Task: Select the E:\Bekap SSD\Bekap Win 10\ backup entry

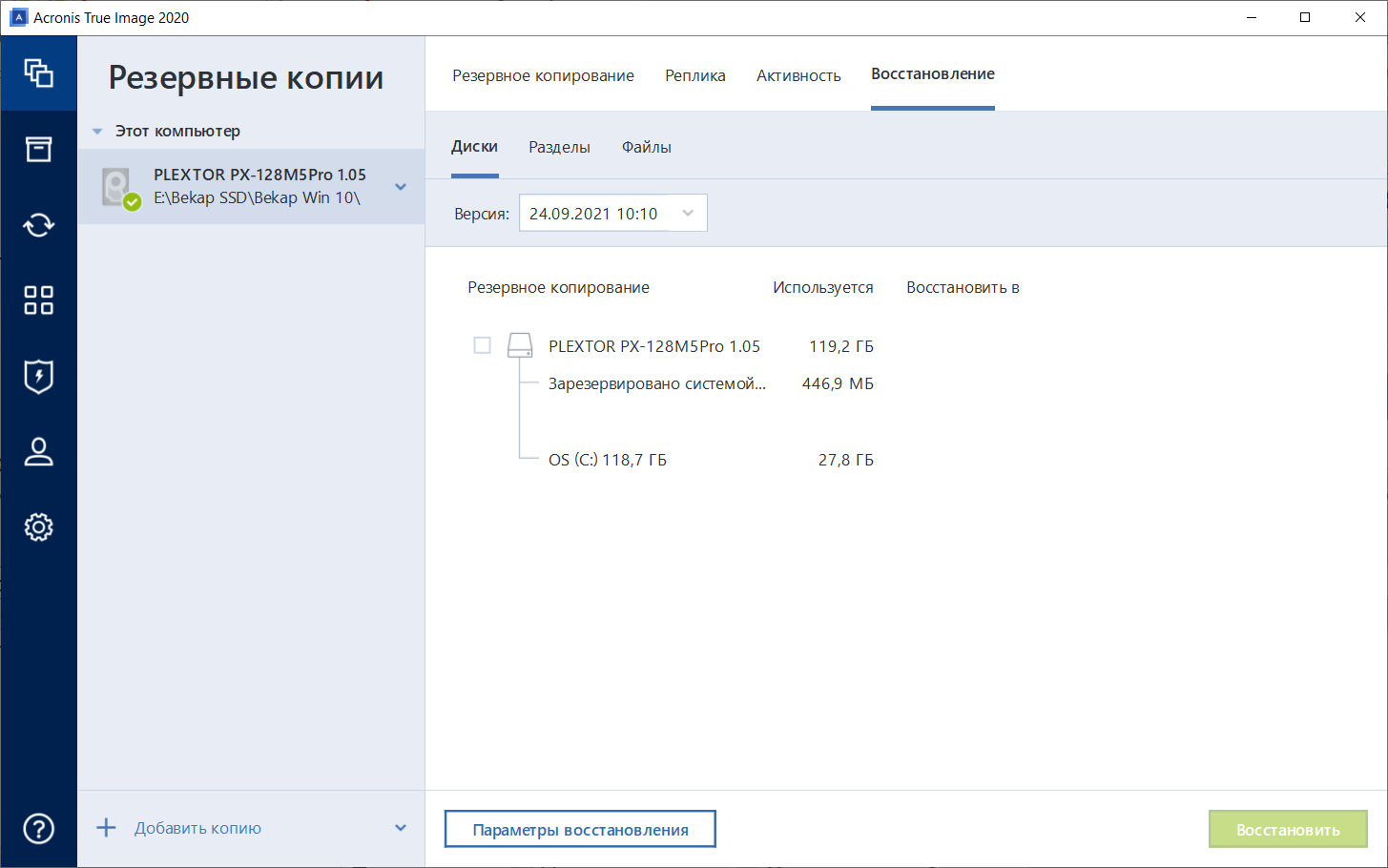Action: (x=251, y=187)
